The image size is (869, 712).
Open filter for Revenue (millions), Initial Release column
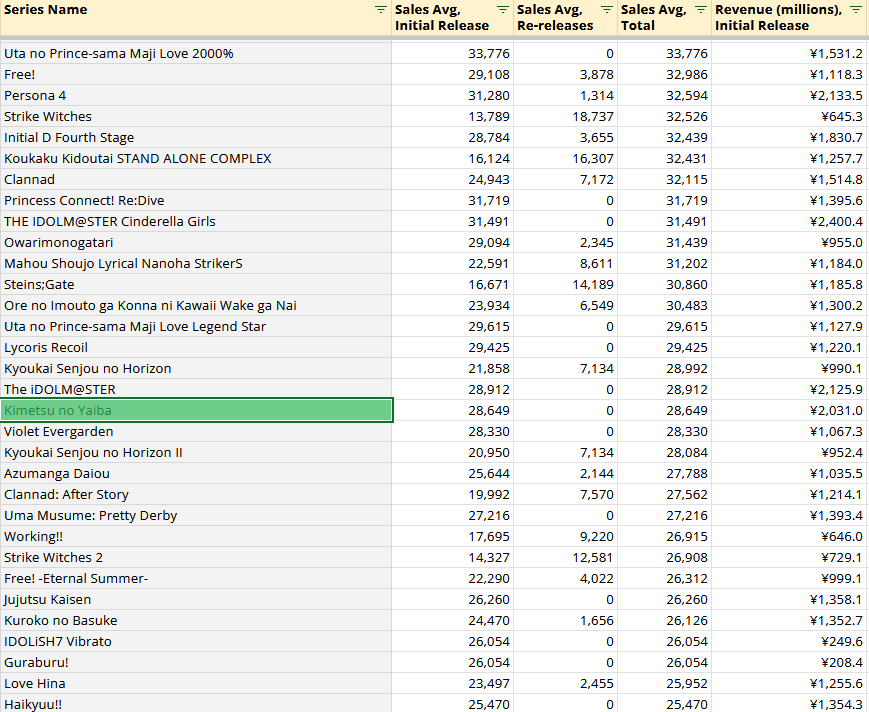pyautogui.click(x=856, y=9)
